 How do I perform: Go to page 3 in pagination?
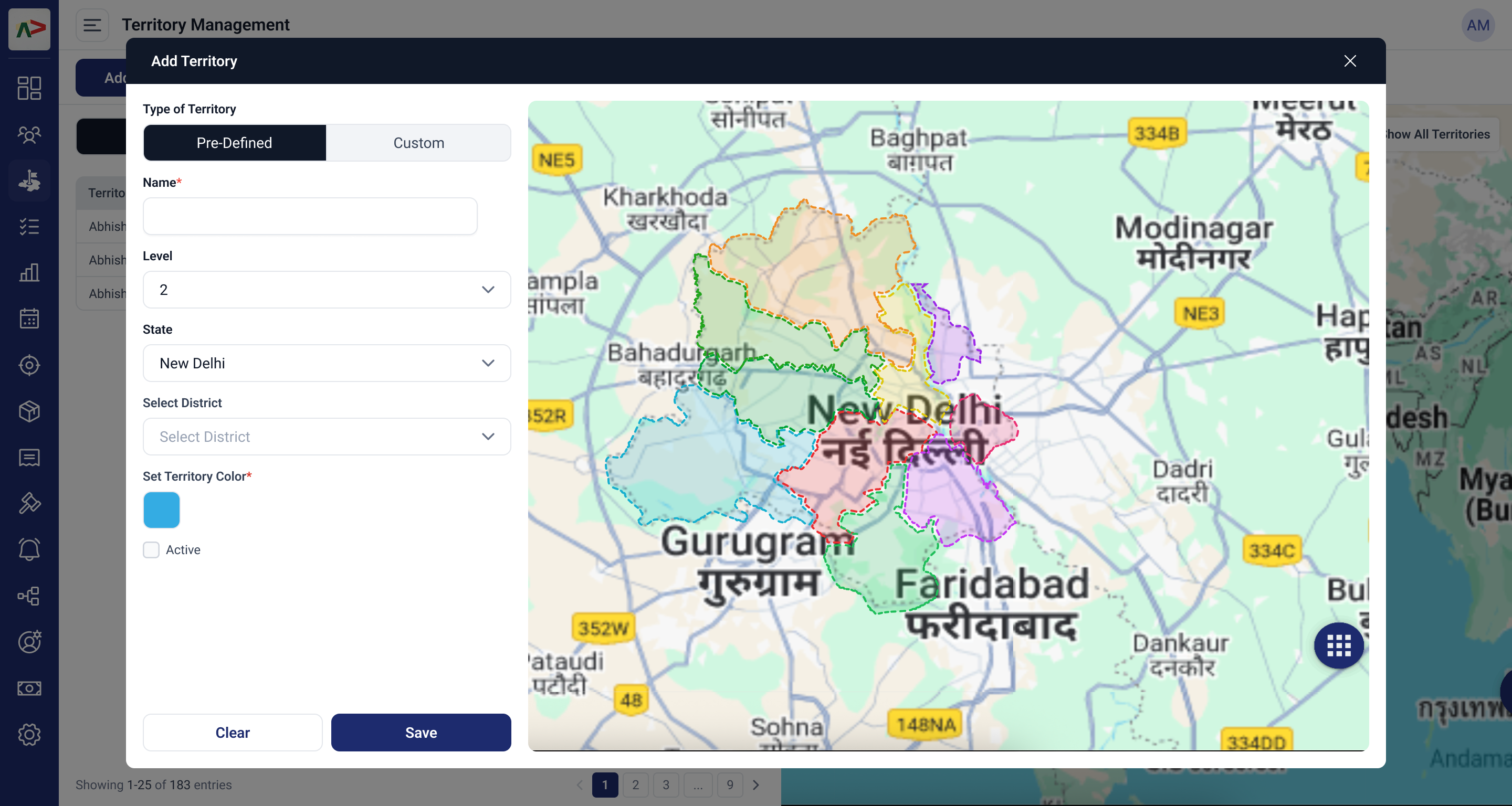tap(666, 785)
